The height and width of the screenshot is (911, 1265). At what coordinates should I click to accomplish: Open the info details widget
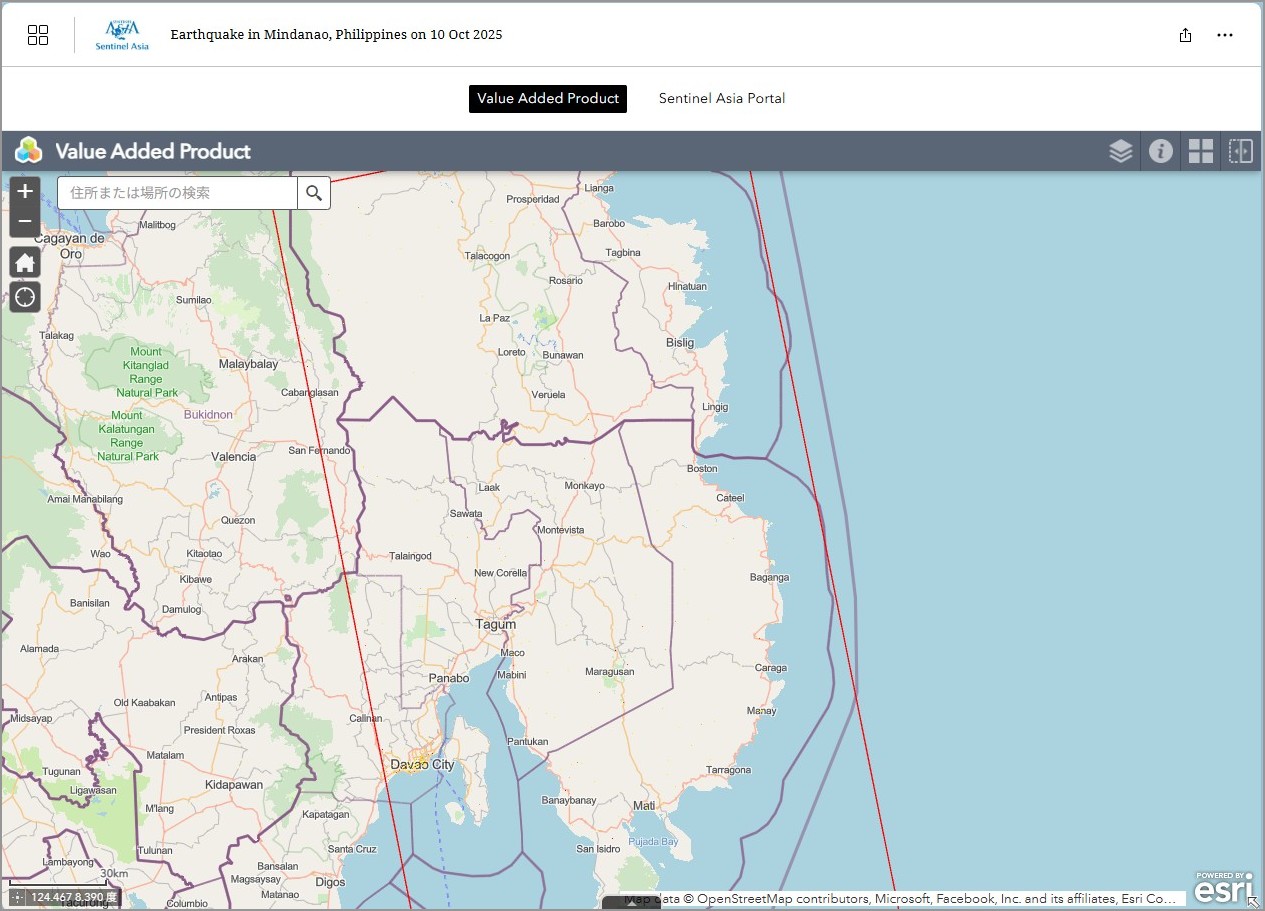1160,151
